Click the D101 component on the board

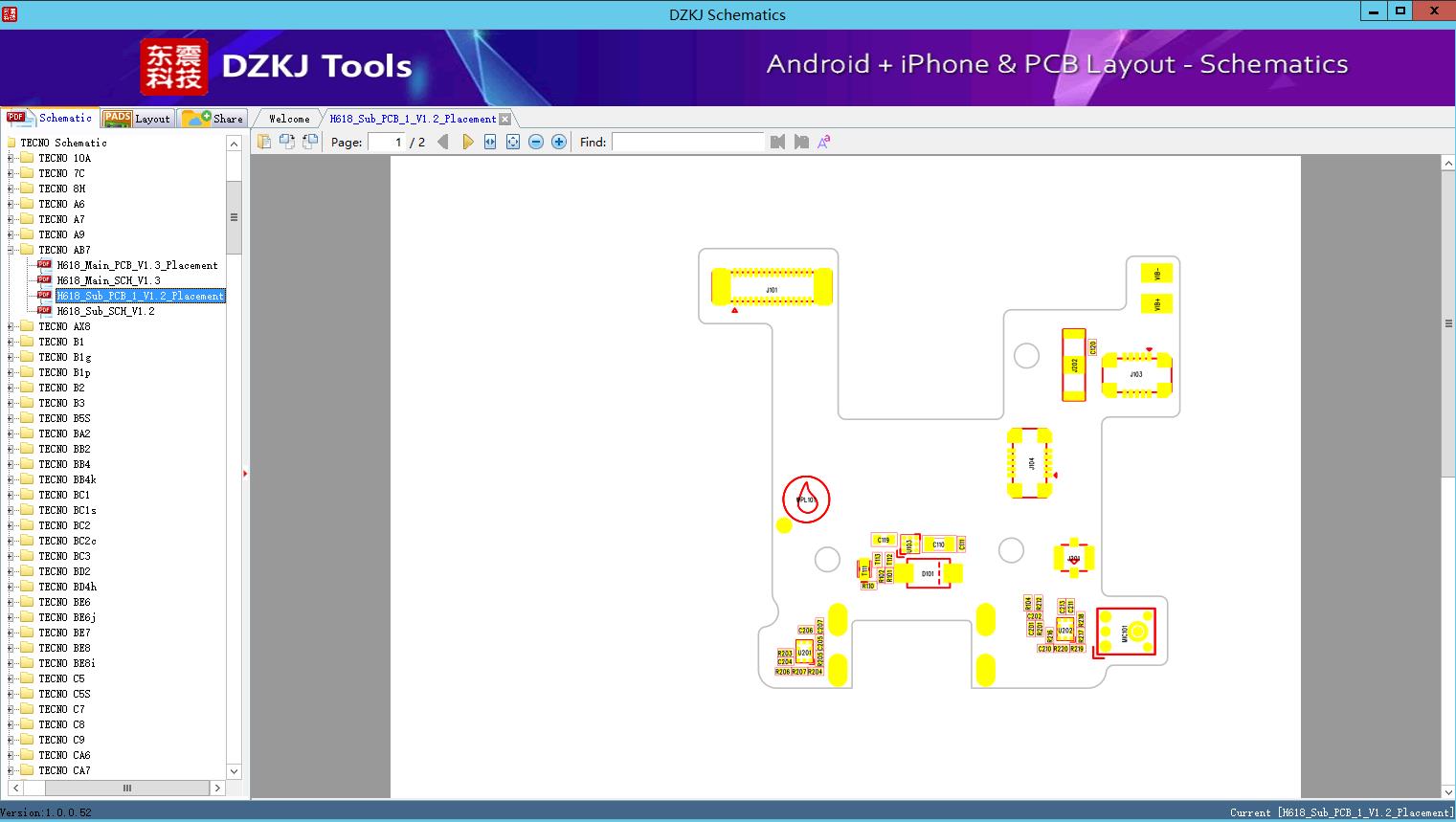pos(928,573)
